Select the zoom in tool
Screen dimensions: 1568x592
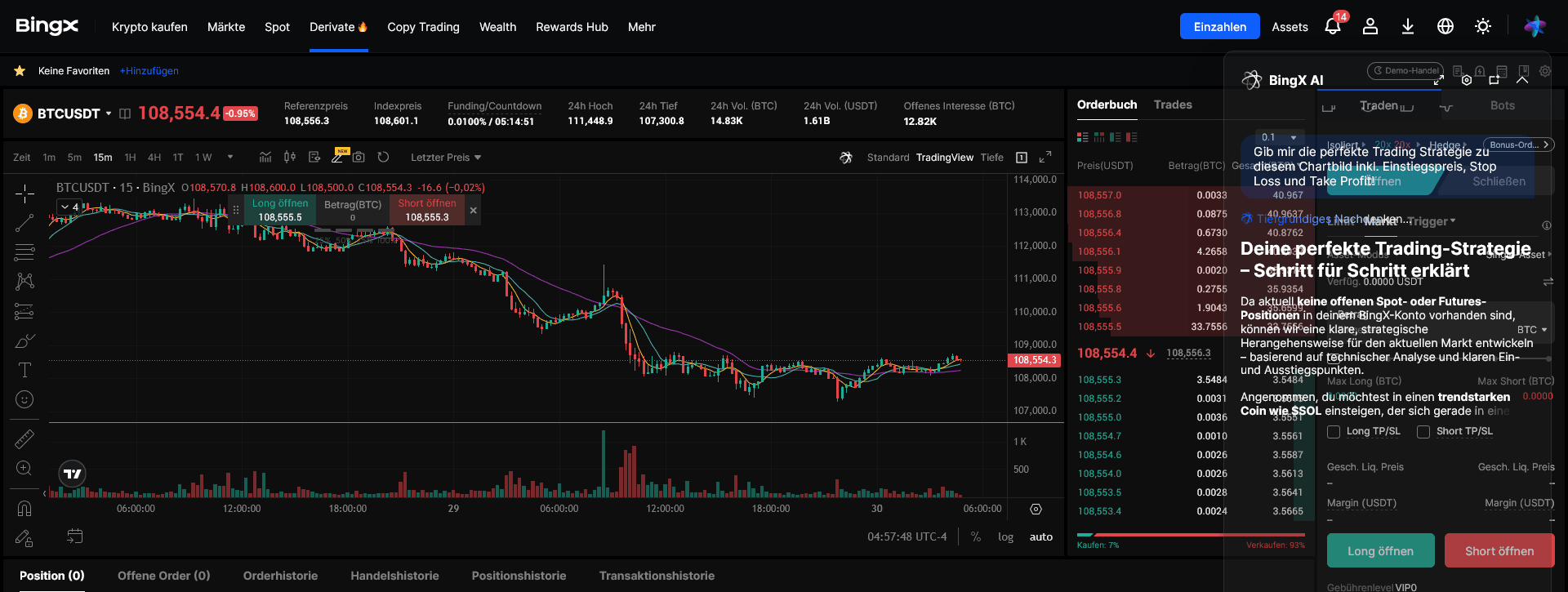coord(24,469)
